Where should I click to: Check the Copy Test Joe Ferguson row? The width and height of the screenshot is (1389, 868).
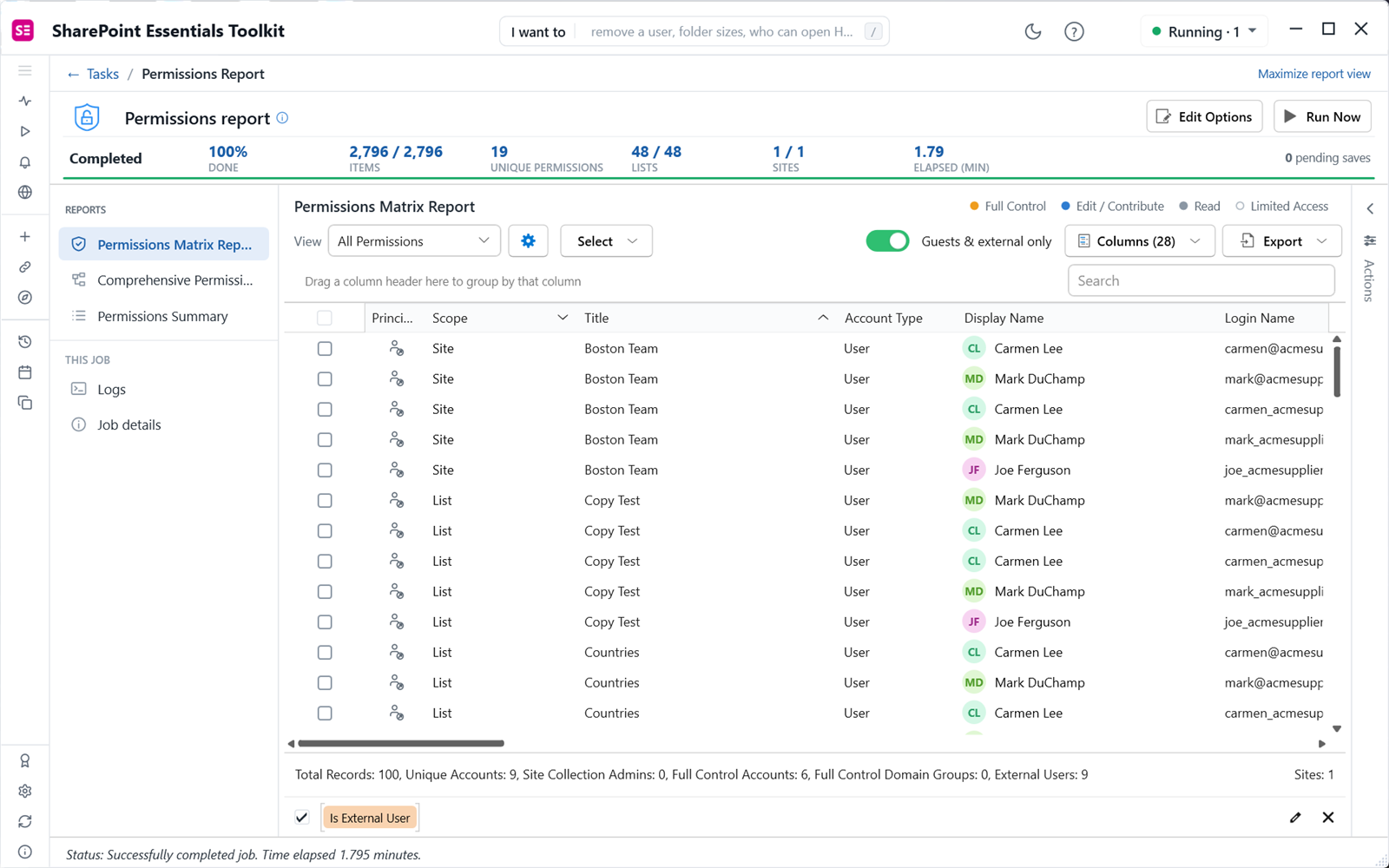[325, 621]
